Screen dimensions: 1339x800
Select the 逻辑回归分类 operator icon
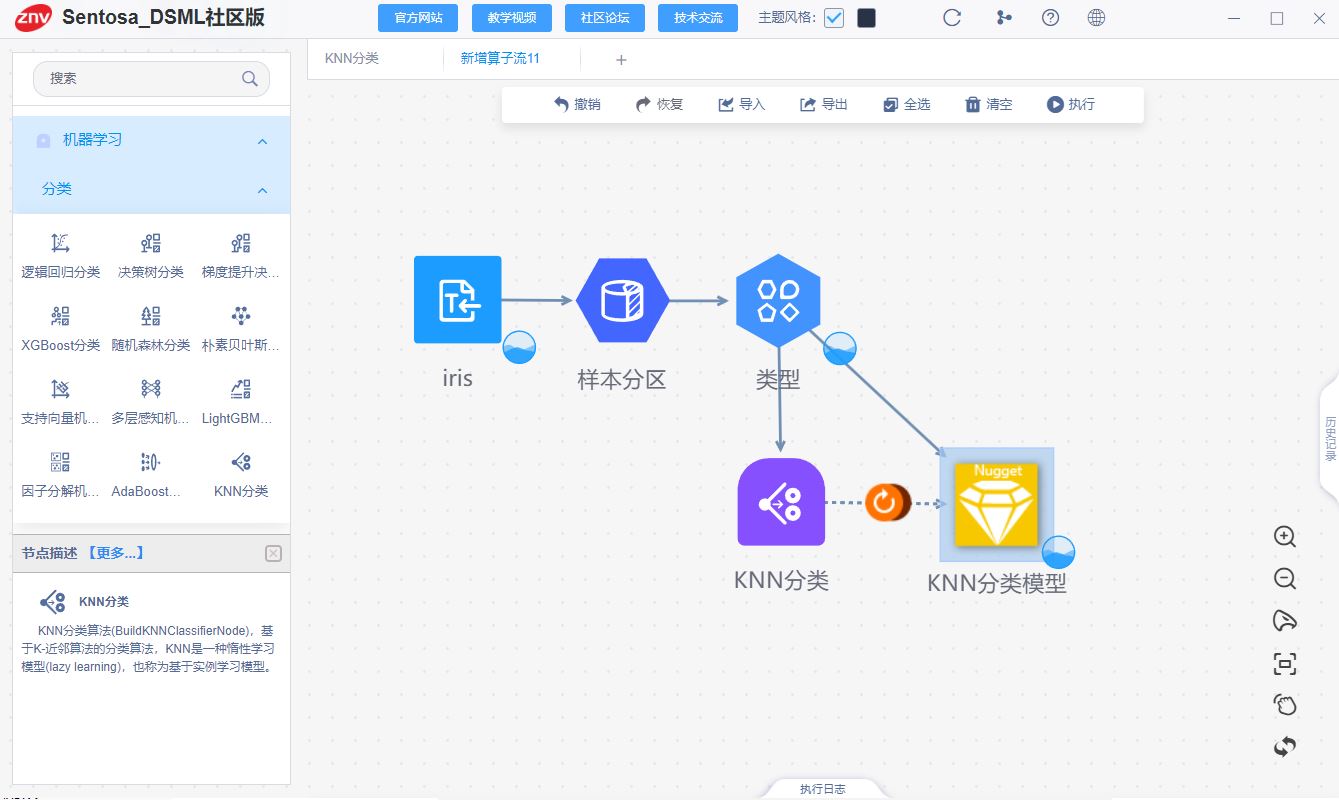[x=60, y=243]
